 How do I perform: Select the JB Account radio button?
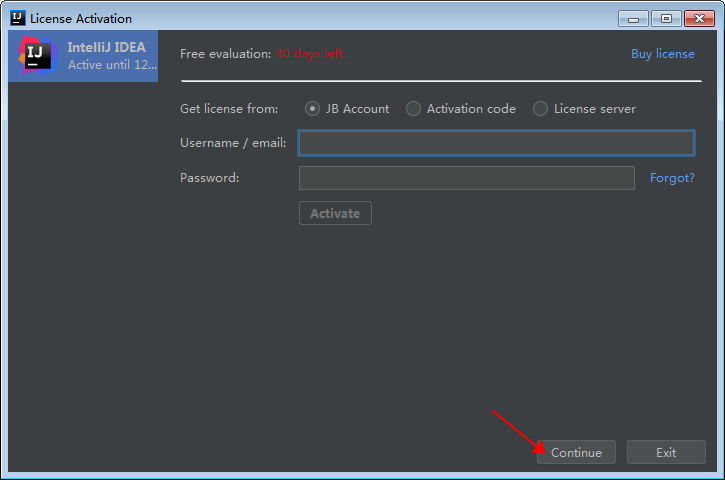coord(313,109)
